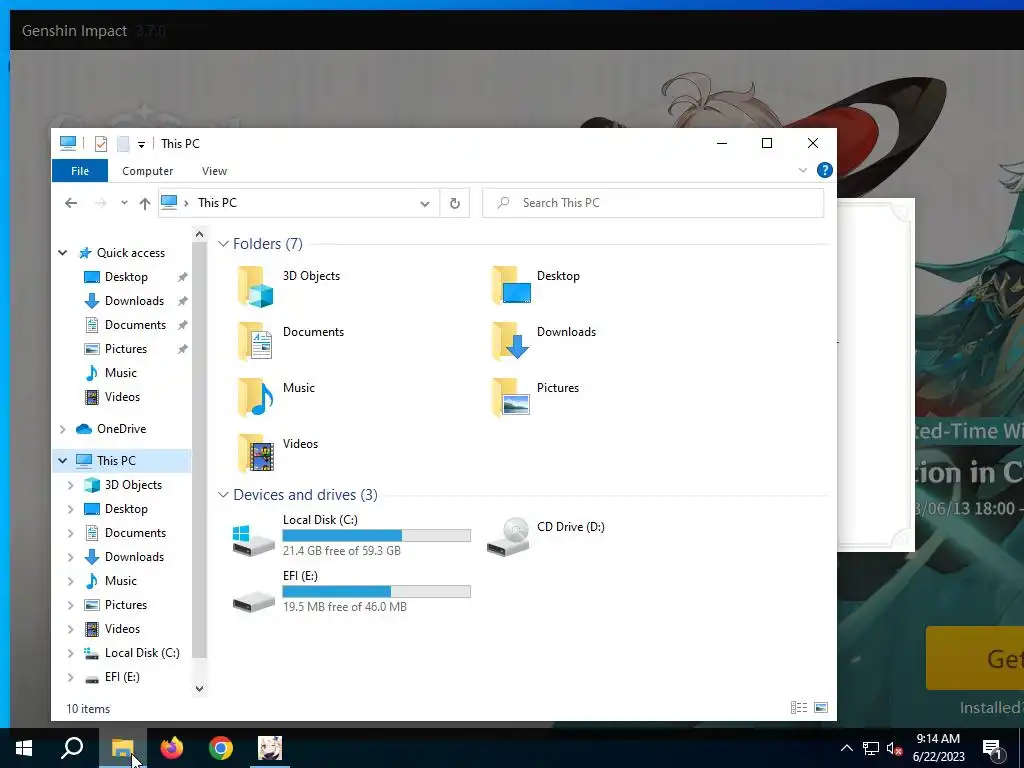Open the Music folder in main pane
The width and height of the screenshot is (1024, 768).
coord(255,397)
